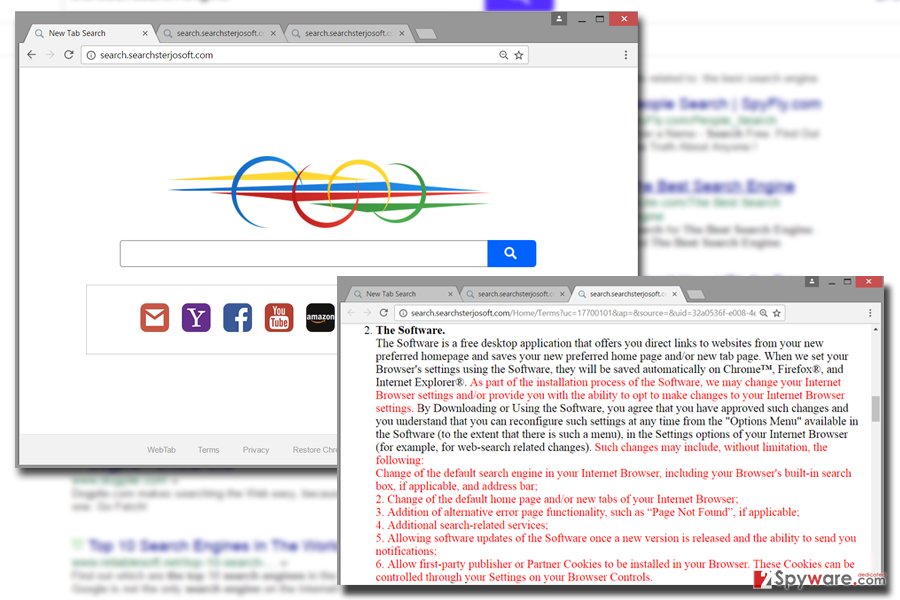Click the blue search button with magnifier
The height and width of the screenshot is (600, 900).
click(511, 253)
